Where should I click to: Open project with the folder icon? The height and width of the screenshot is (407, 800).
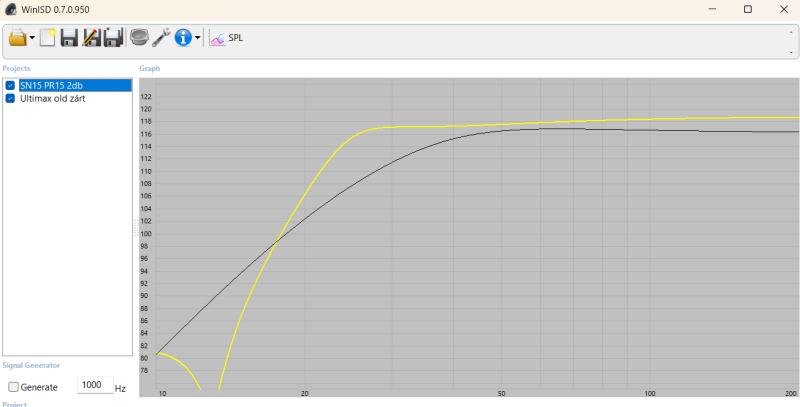pyautogui.click(x=18, y=38)
